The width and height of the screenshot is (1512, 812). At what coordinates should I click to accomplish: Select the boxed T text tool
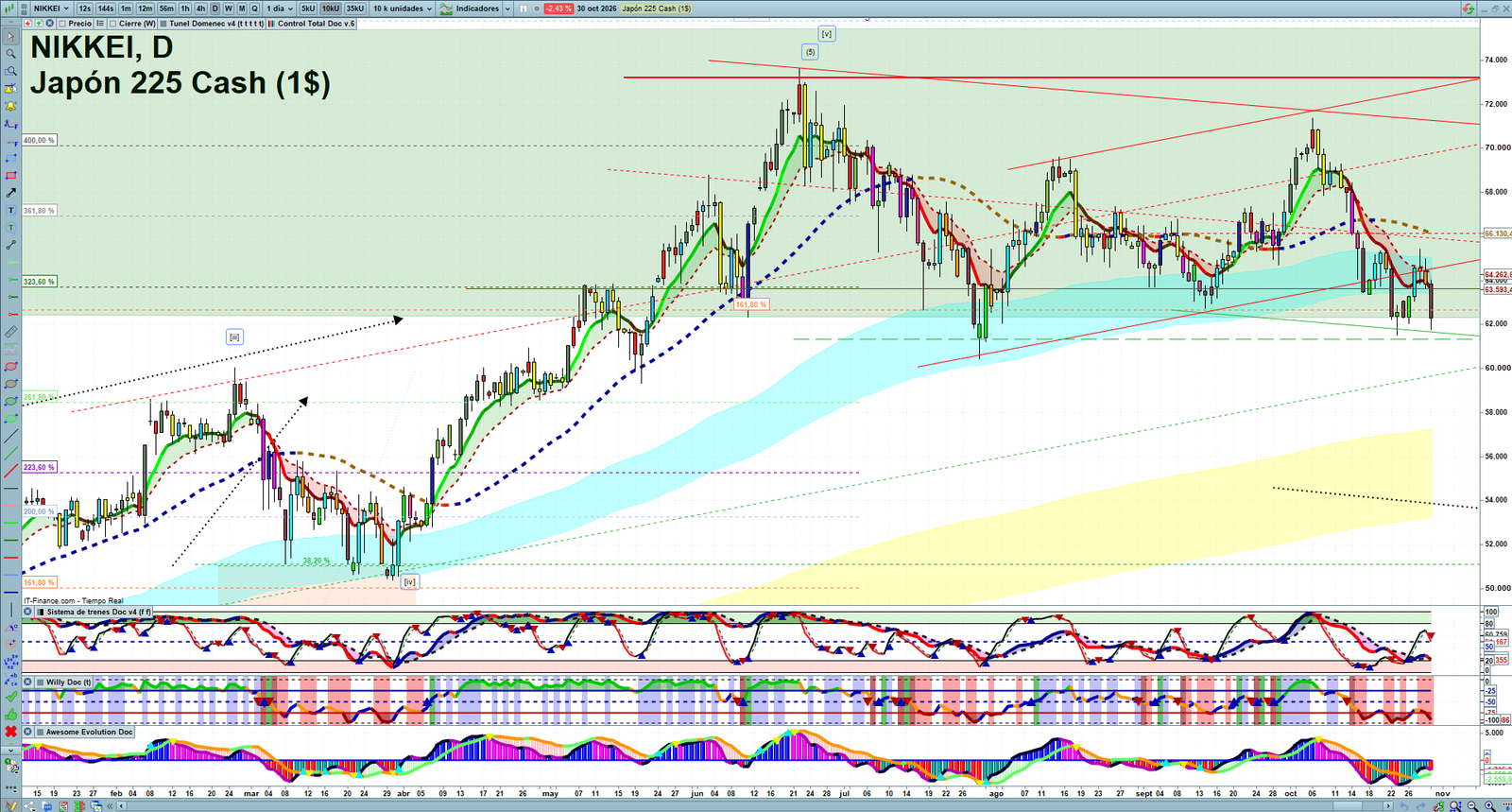click(x=10, y=210)
